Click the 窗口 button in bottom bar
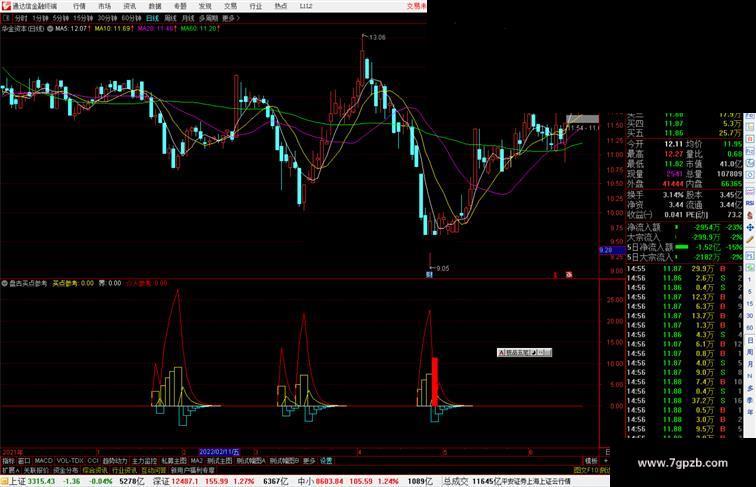The image size is (756, 487). [x=24, y=461]
